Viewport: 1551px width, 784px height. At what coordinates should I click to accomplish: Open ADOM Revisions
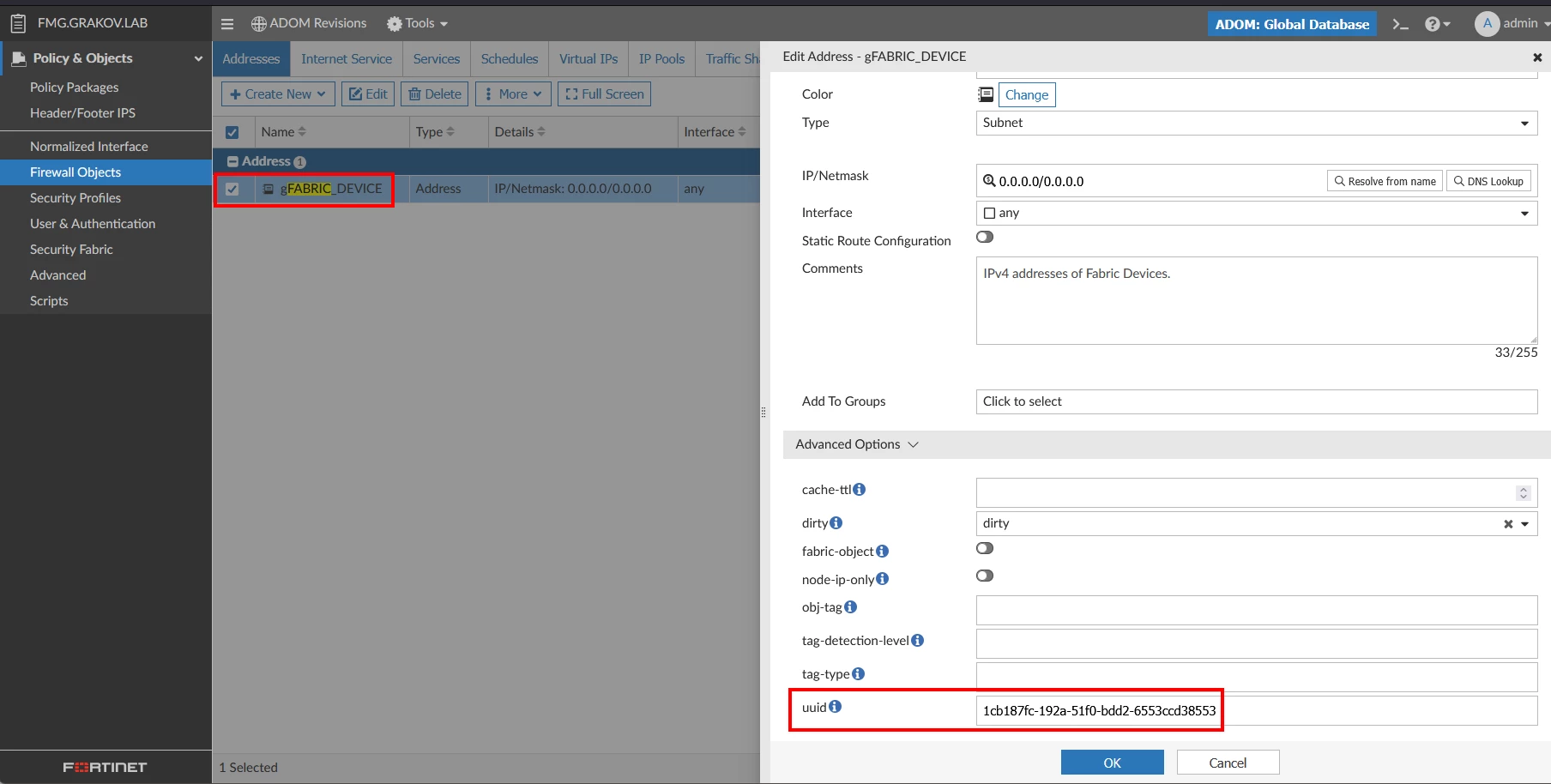(x=309, y=24)
